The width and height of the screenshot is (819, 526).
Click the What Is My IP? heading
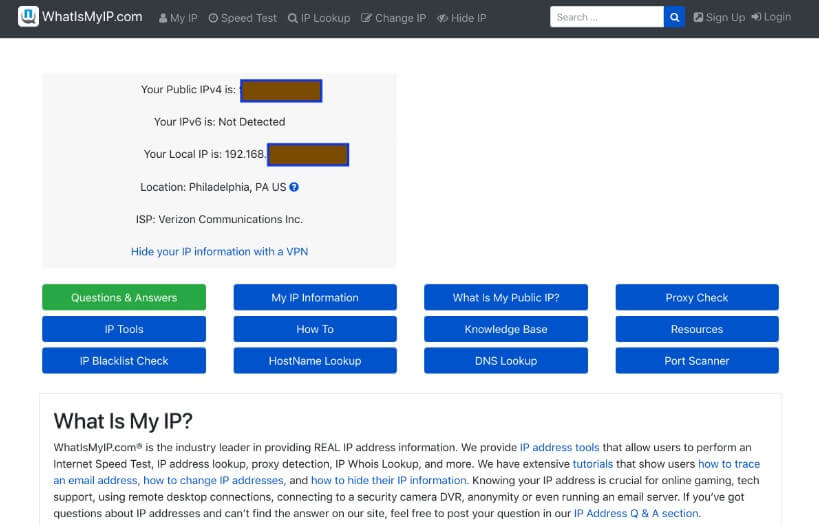click(123, 421)
